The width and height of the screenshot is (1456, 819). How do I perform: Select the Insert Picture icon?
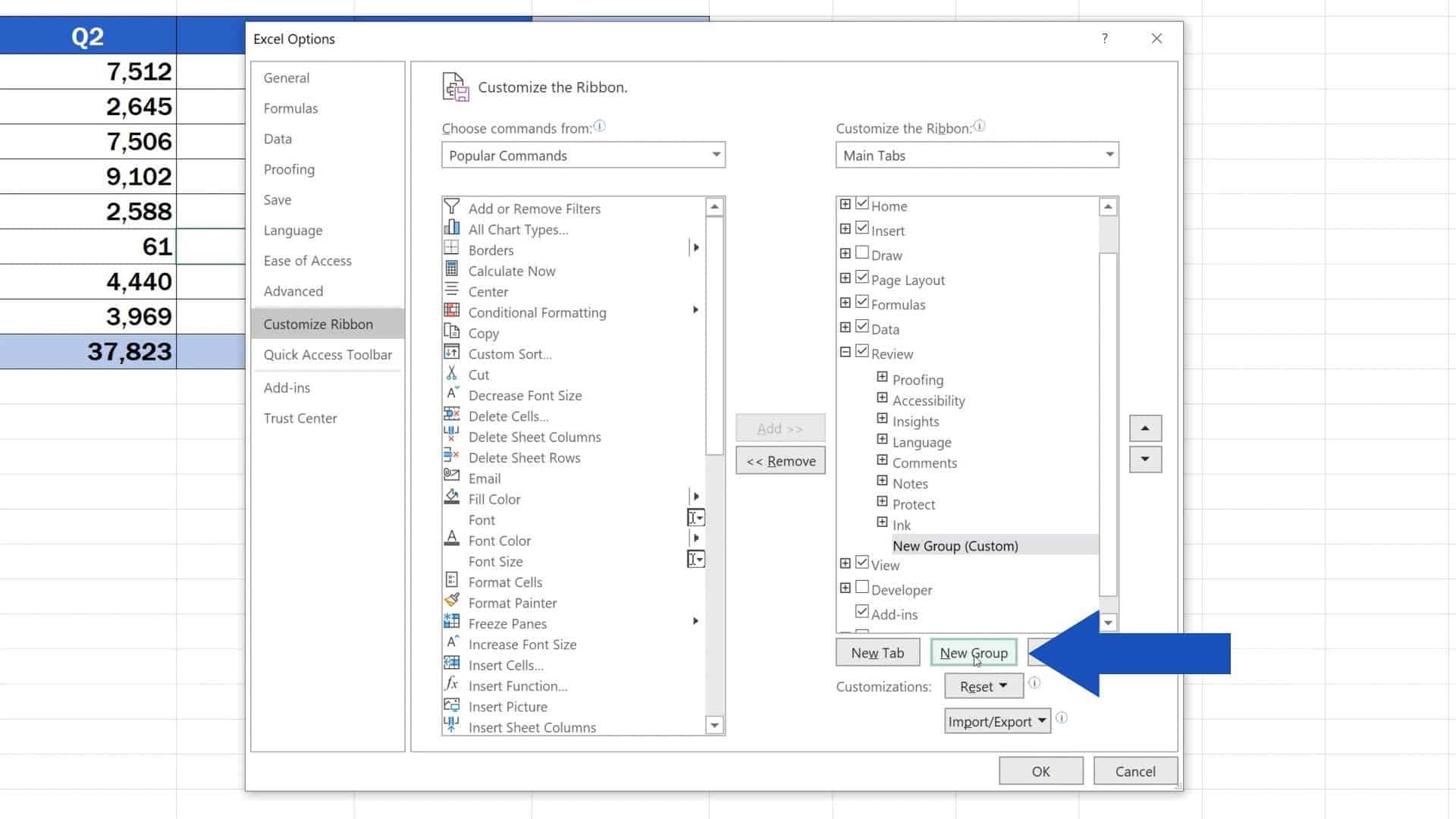452,704
